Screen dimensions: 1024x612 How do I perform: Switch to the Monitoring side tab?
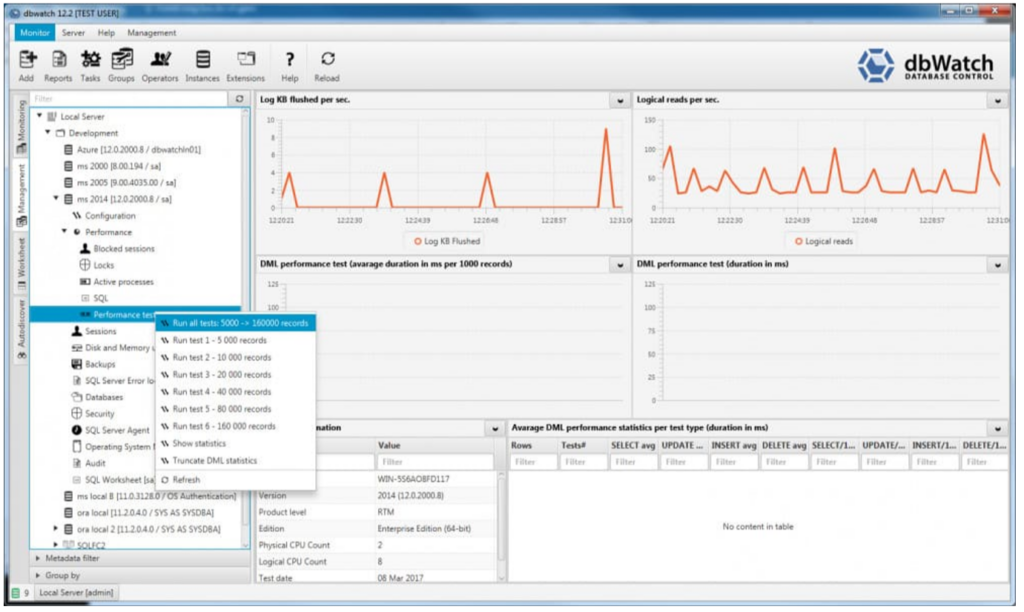[x=22, y=126]
